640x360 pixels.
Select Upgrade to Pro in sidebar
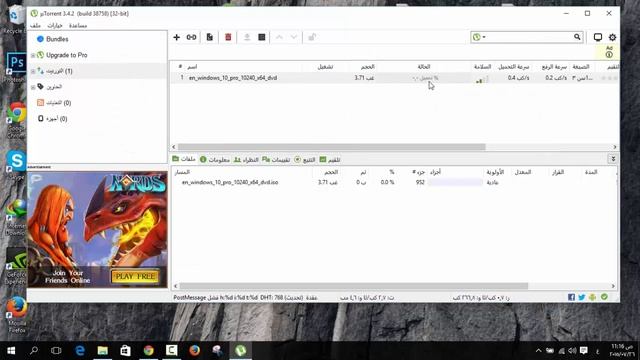point(67,55)
